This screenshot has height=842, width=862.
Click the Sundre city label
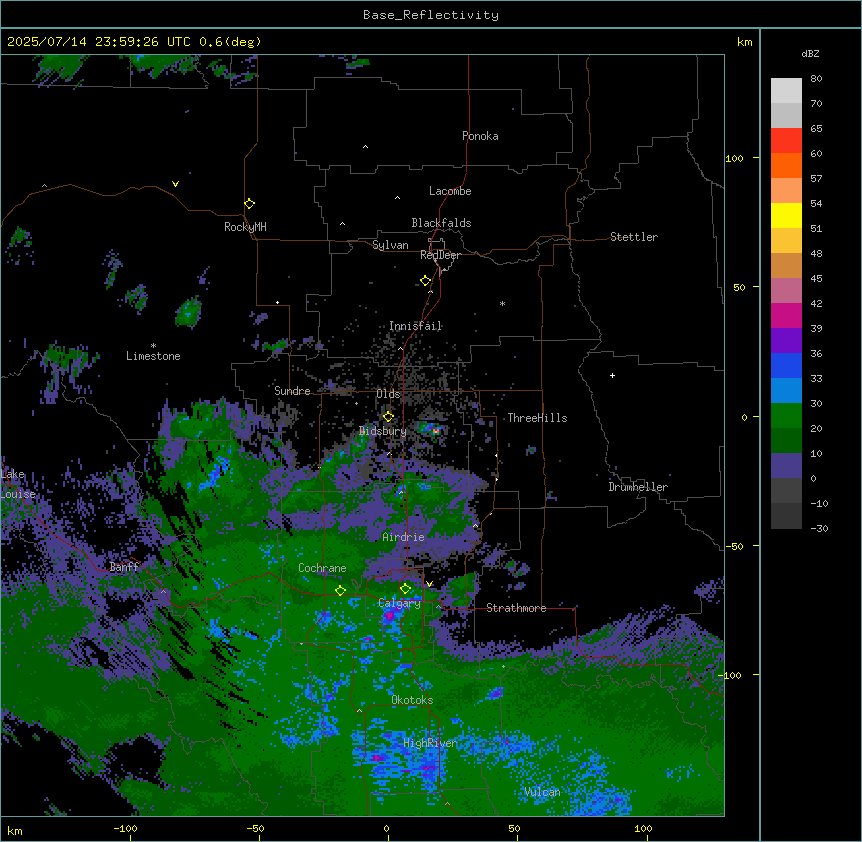click(292, 391)
